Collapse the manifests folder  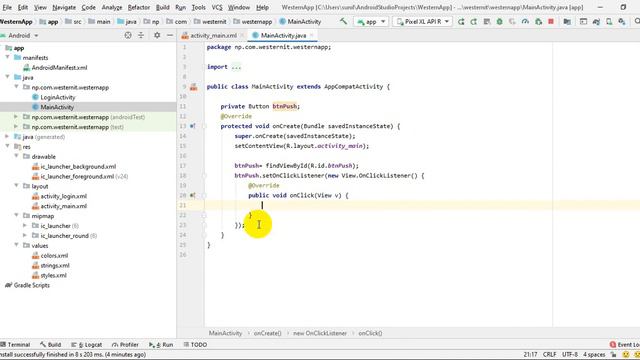tap(7, 58)
